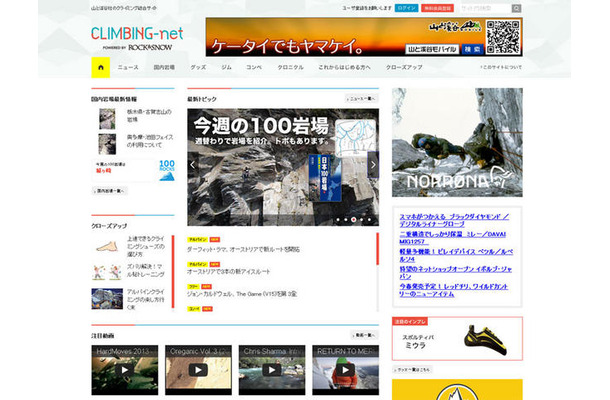The width and height of the screenshot is (610, 400).
Task: Open the ニュース navigation menu item
Action: 128,67
